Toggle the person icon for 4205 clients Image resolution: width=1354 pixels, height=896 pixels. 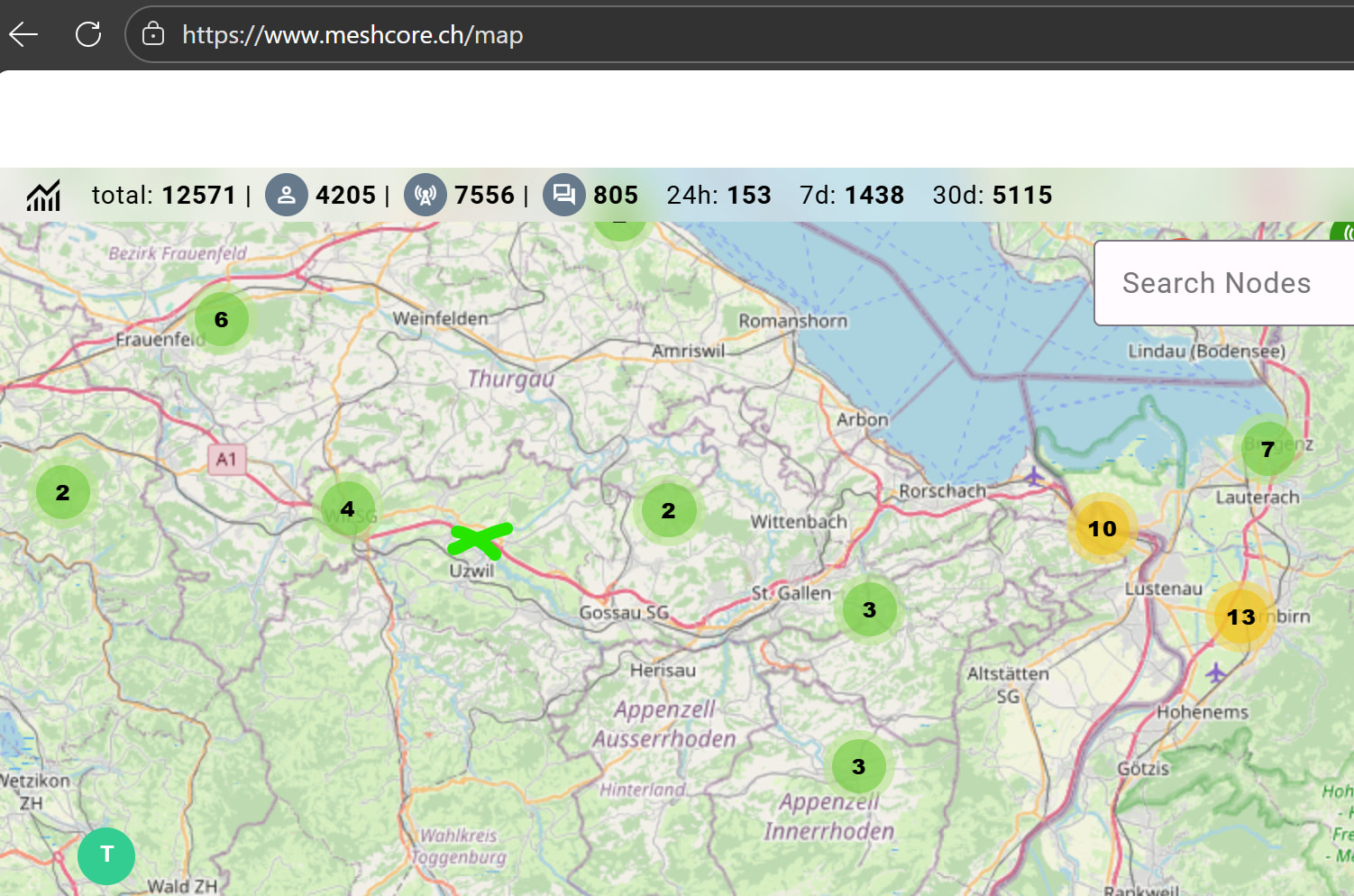pyautogui.click(x=286, y=195)
